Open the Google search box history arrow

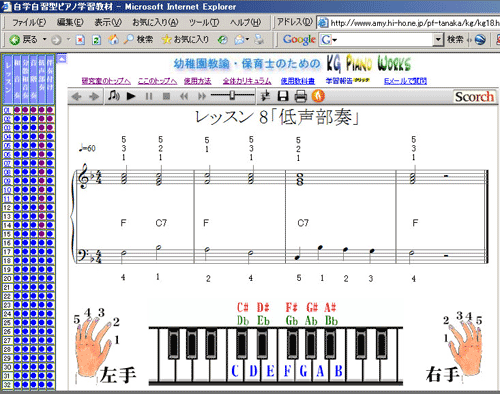[438, 40]
